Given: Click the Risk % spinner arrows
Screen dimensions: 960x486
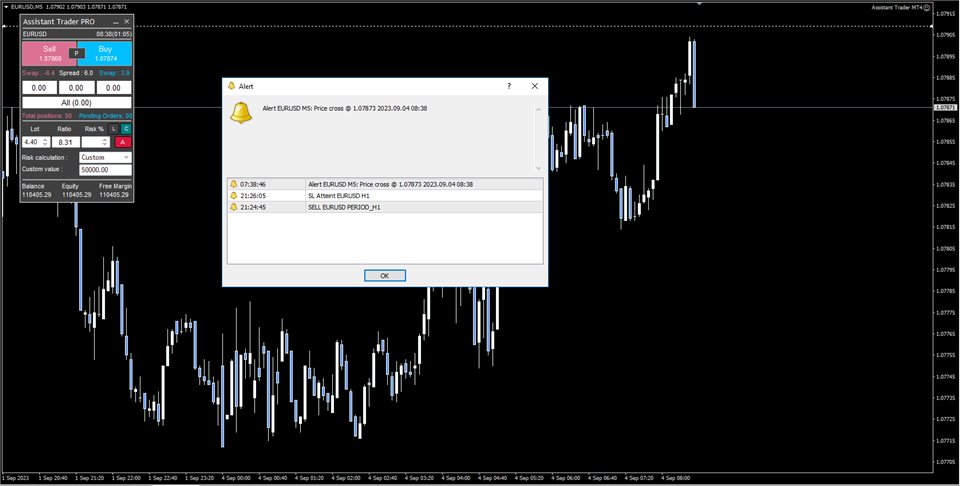Looking at the screenshot, I should click(x=104, y=142).
